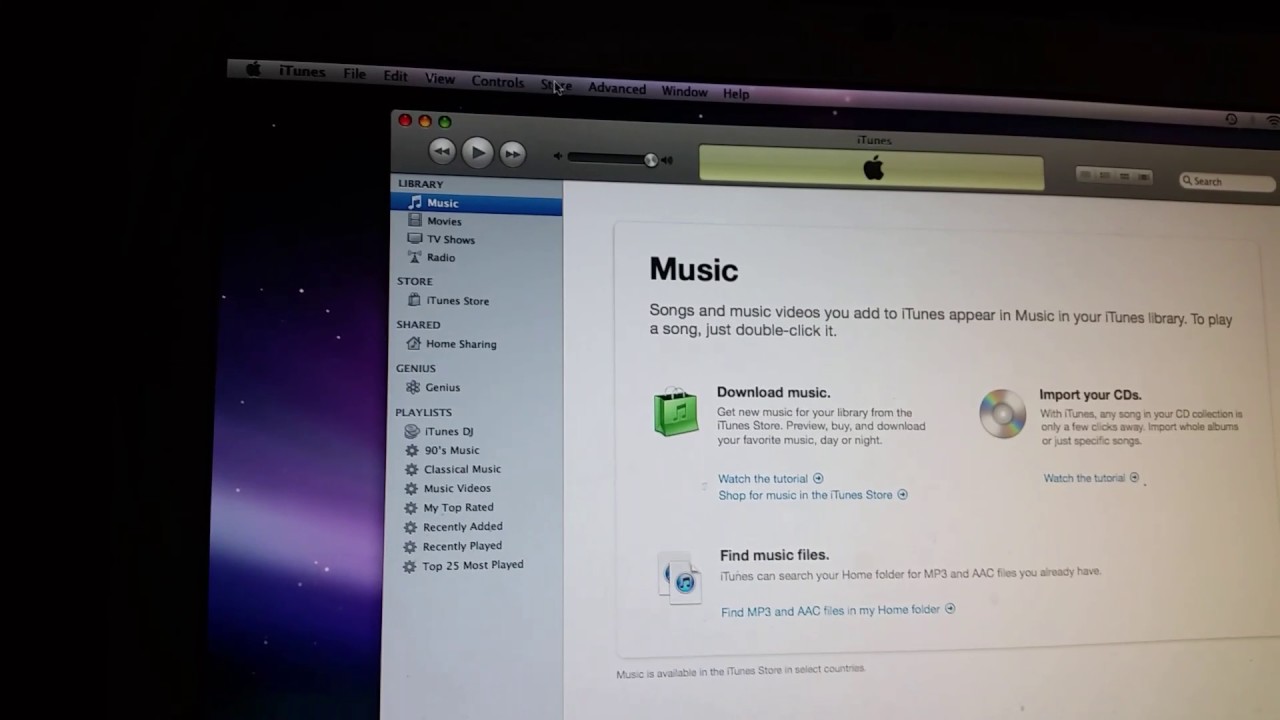Viewport: 1280px width, 720px height.
Task: Click the volume slider knob
Action: [x=651, y=159]
